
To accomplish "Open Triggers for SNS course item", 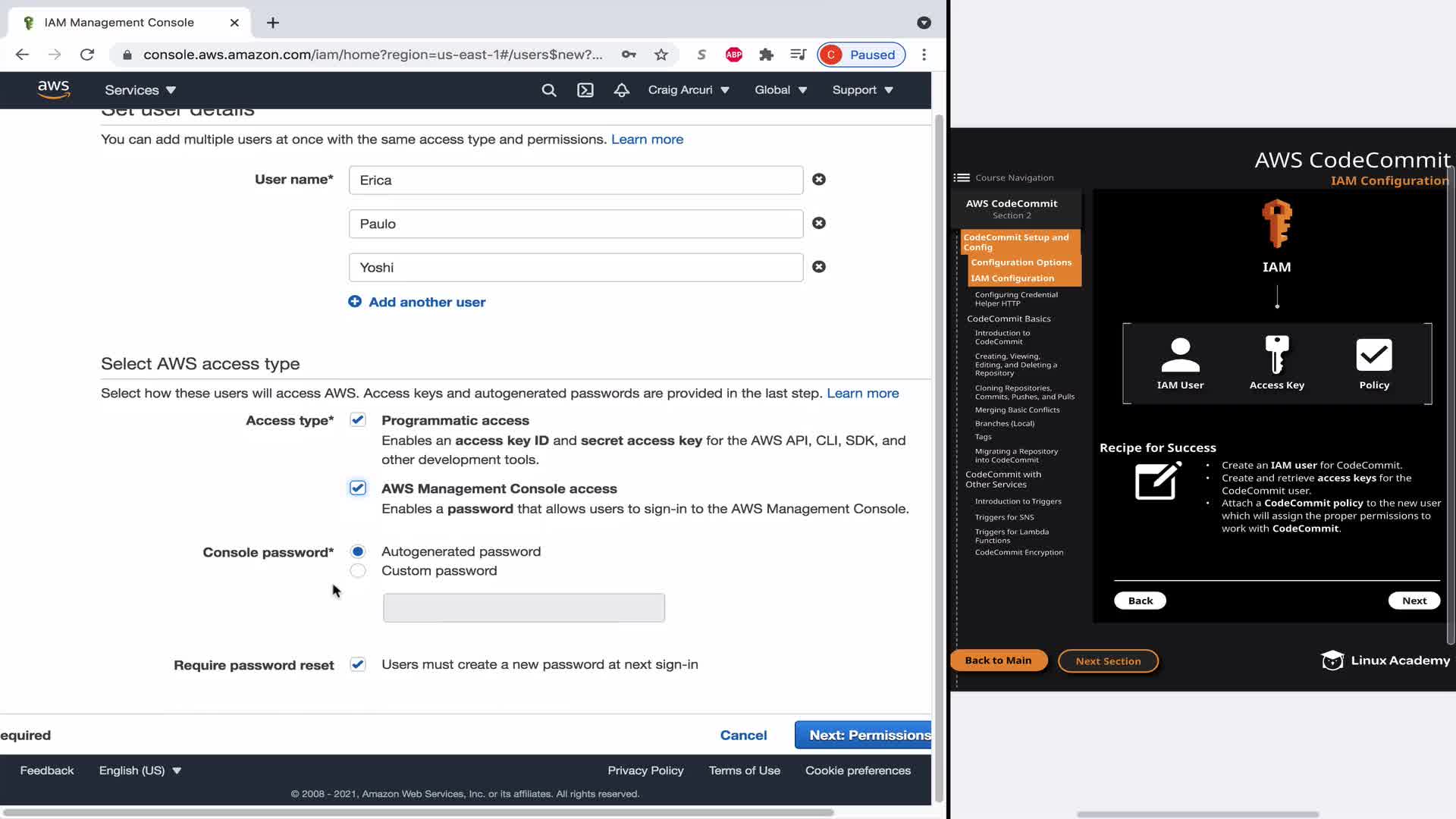I will pos(1004,517).
